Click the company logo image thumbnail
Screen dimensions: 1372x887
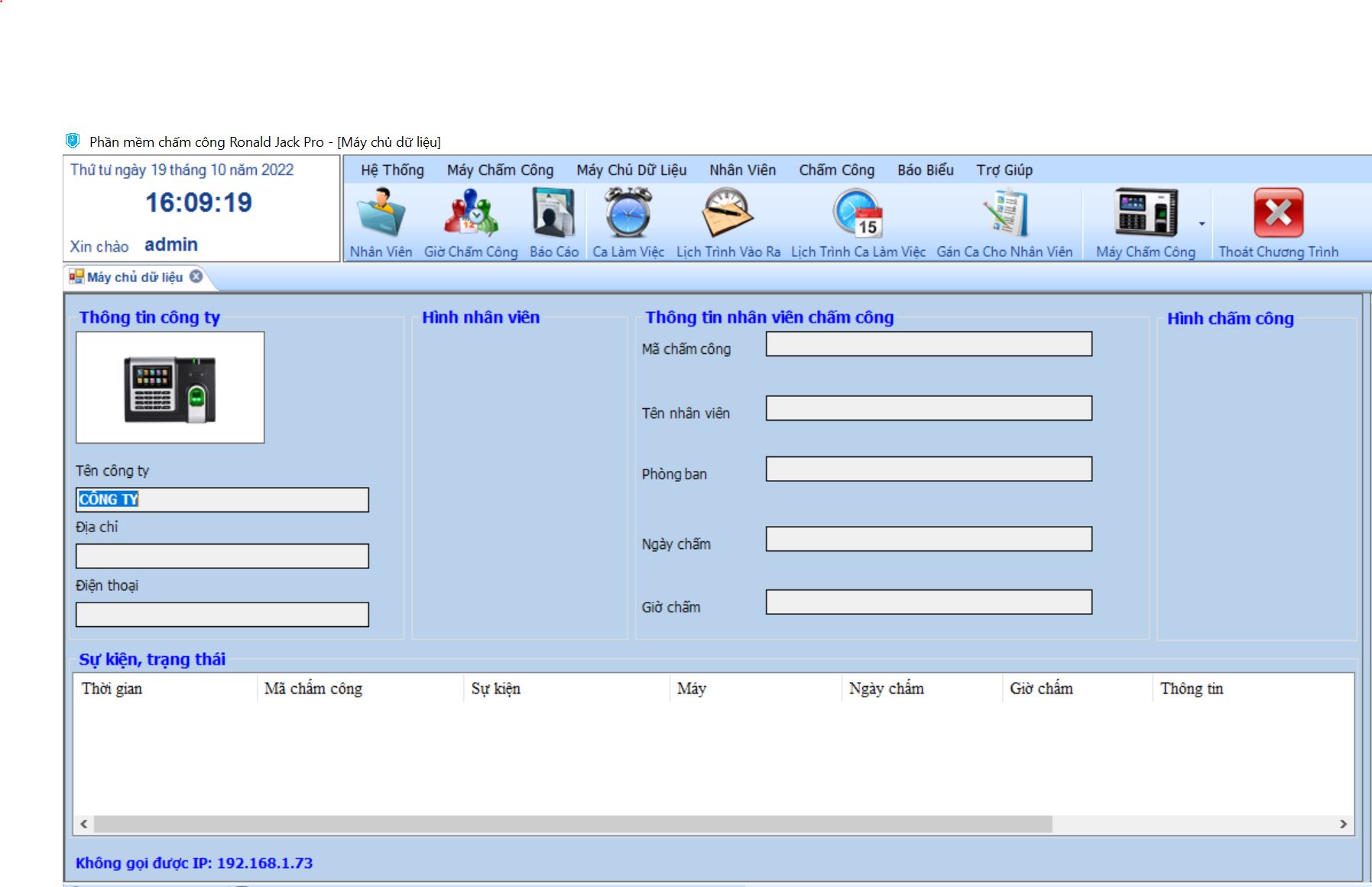[x=170, y=388]
